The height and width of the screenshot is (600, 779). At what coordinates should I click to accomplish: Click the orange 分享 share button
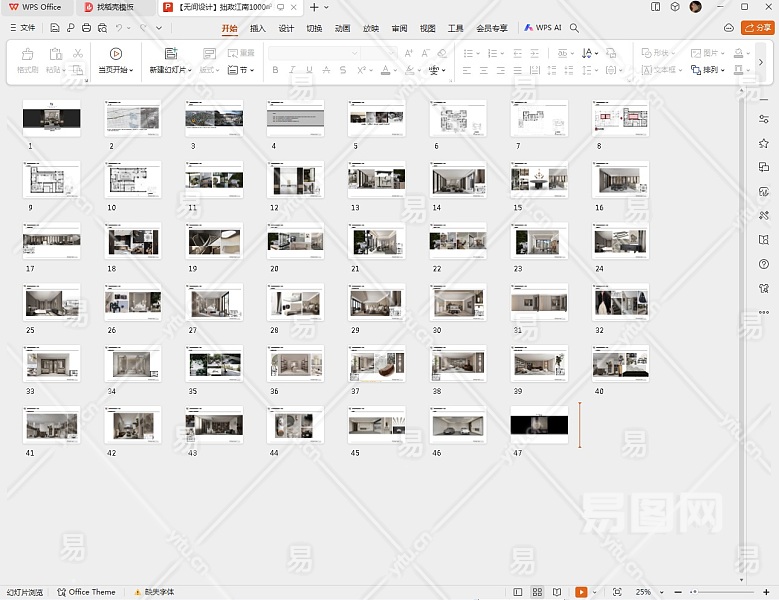click(x=757, y=28)
